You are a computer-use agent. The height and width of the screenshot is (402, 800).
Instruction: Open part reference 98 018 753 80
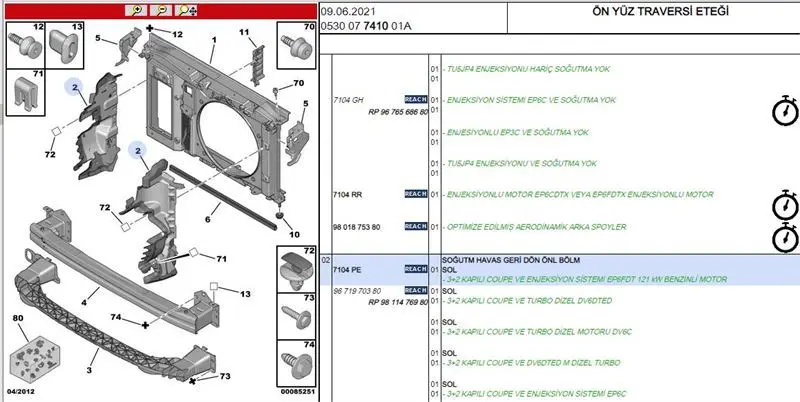click(356, 227)
